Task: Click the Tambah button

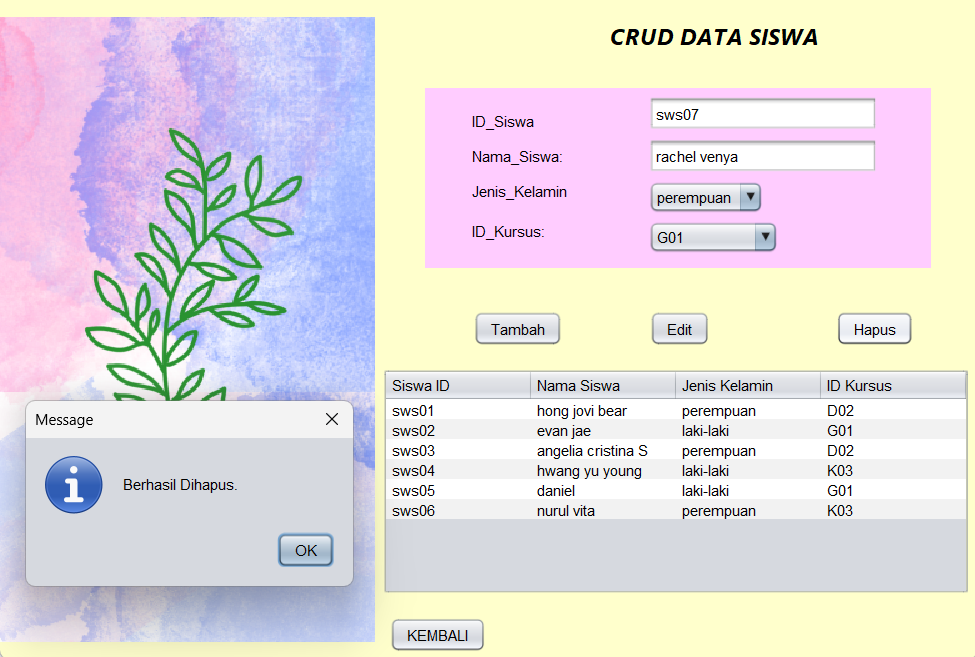Action: click(517, 328)
